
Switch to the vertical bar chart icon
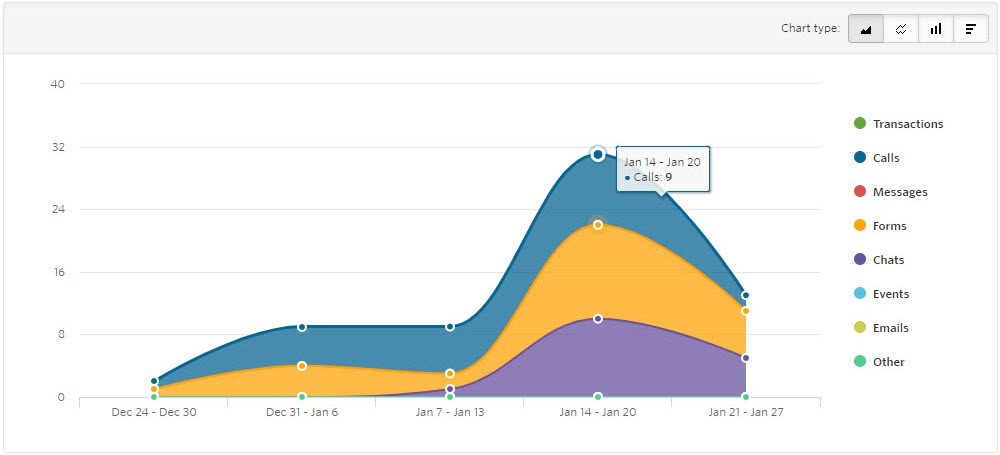pos(936,29)
